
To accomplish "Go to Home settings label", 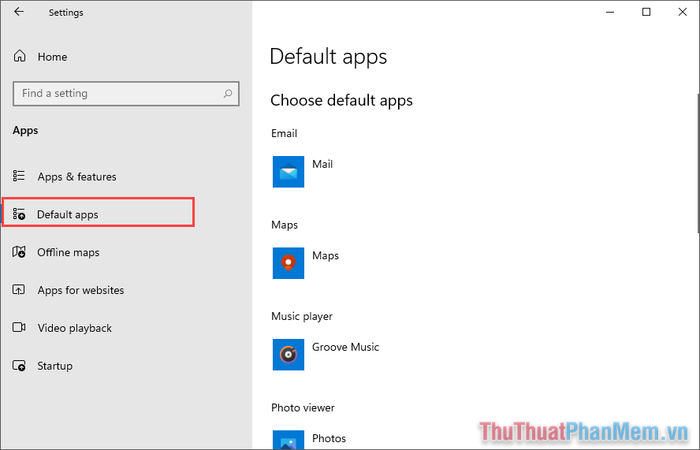I will (x=52, y=57).
